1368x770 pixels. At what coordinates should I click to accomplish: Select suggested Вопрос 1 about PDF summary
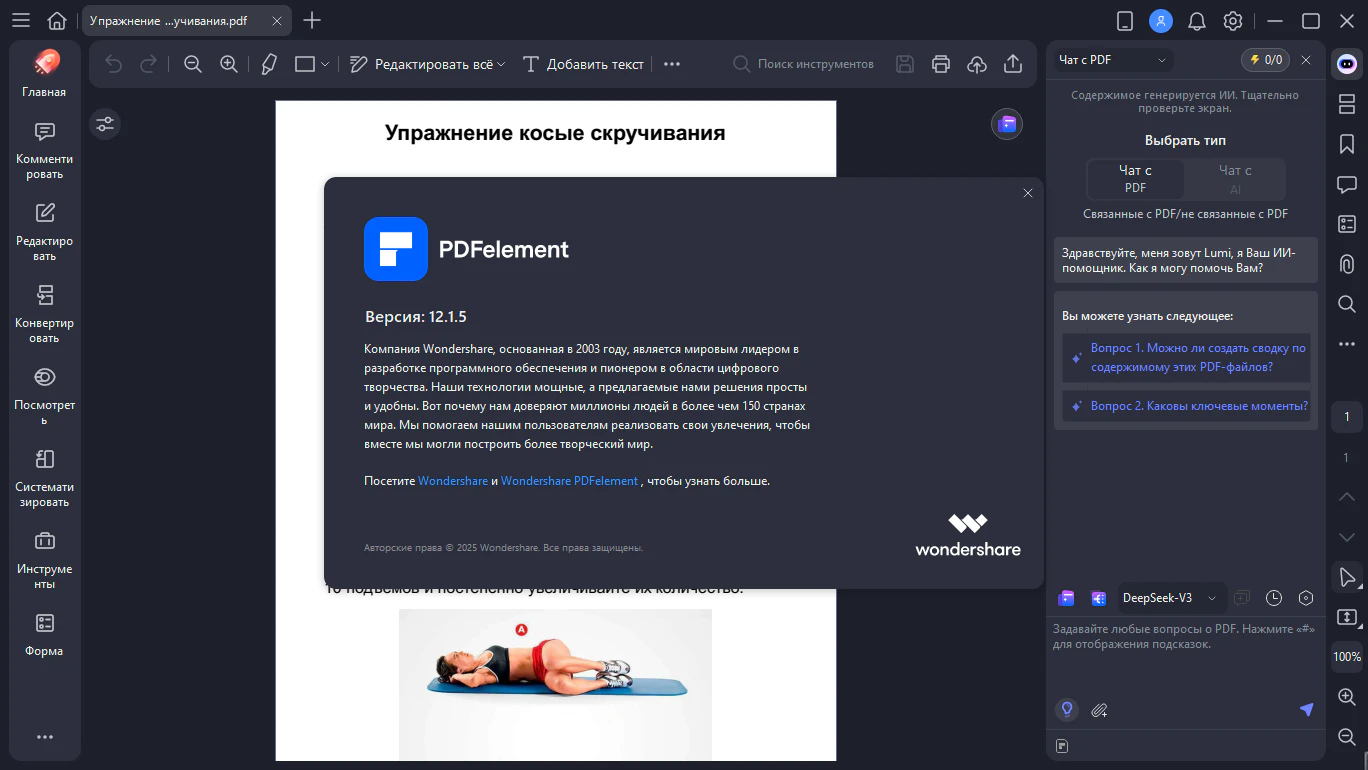coord(1186,357)
